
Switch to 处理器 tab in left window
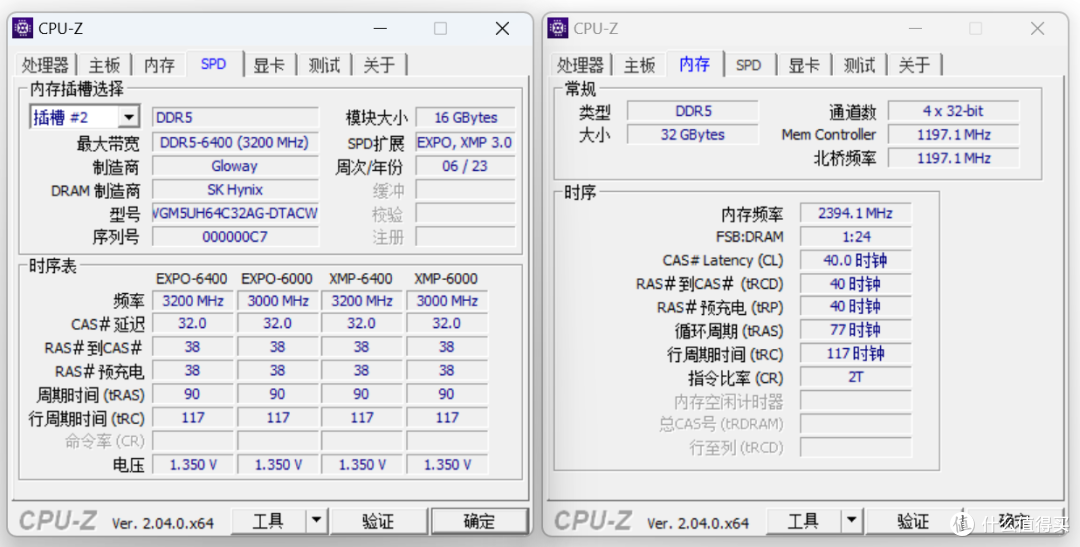[x=45, y=65]
